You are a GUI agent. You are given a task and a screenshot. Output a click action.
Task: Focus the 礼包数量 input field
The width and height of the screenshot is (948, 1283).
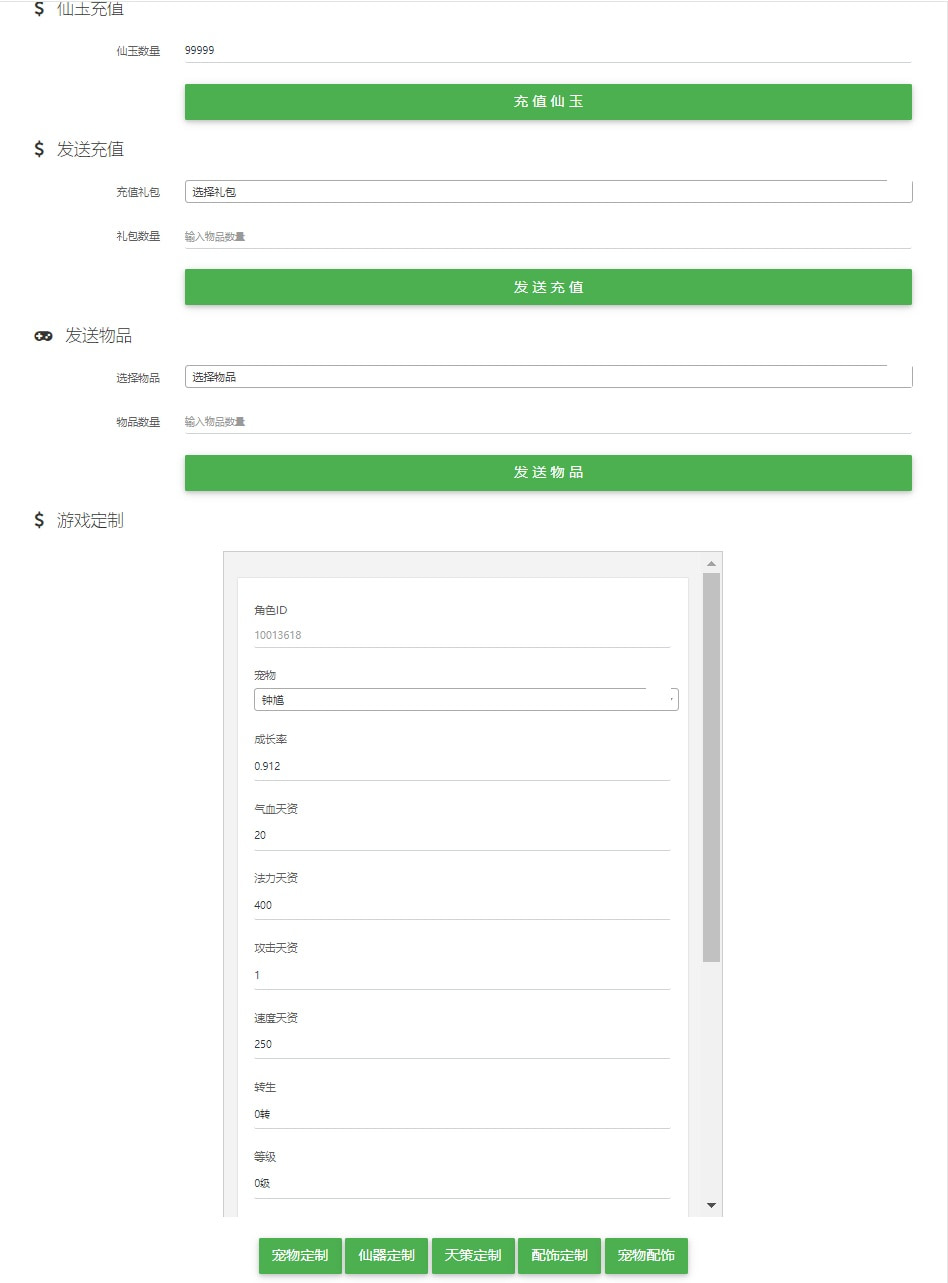pos(548,237)
